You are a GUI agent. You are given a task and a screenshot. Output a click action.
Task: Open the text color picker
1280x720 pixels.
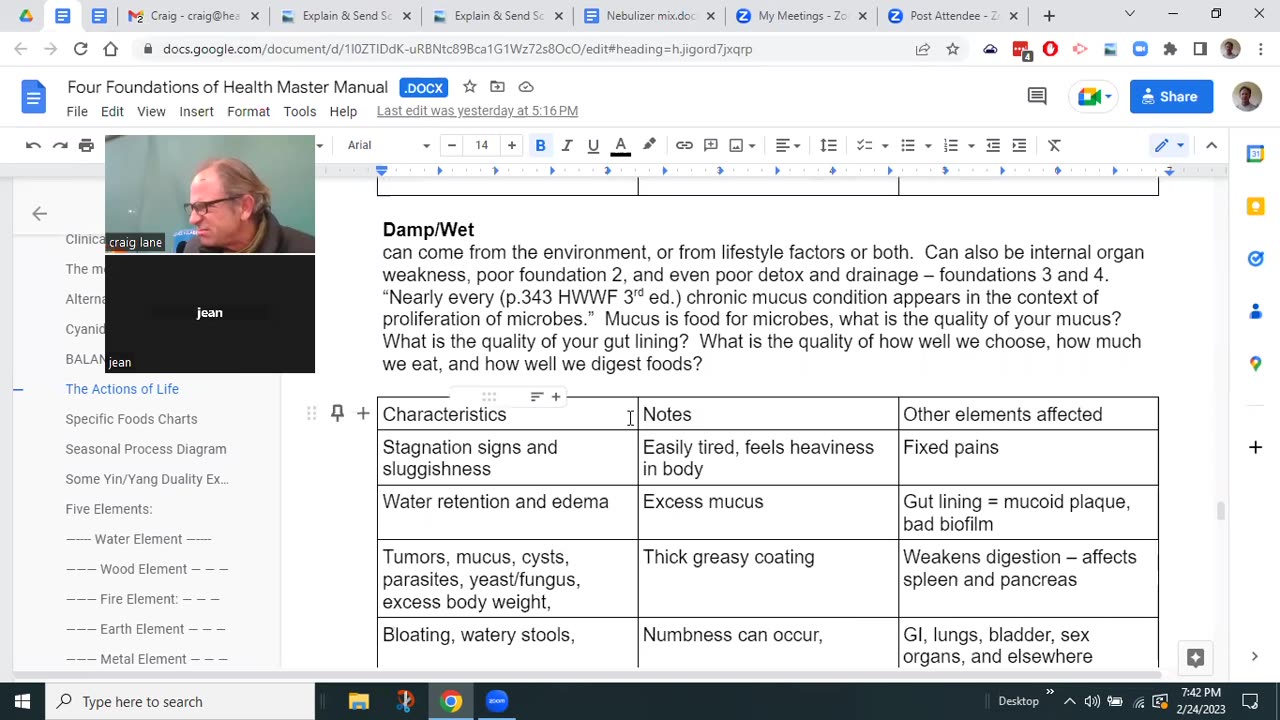click(620, 146)
